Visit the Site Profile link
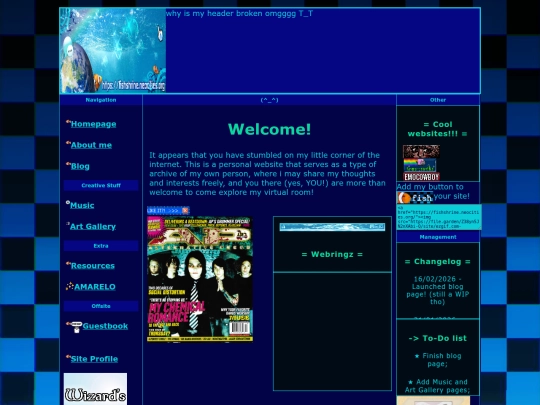The image size is (540, 405). pyautogui.click(x=94, y=359)
